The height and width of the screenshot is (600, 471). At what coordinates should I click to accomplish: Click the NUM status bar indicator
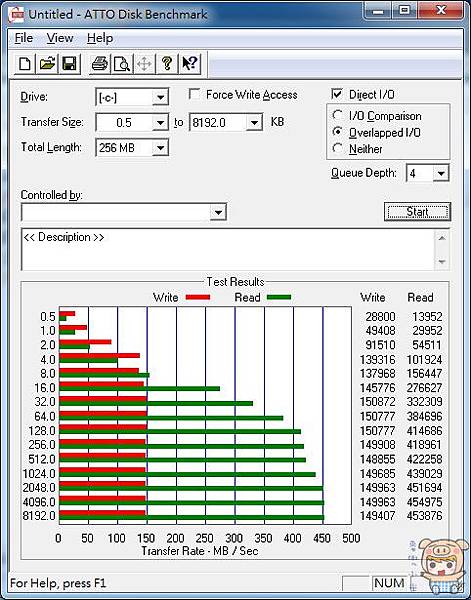click(x=389, y=583)
